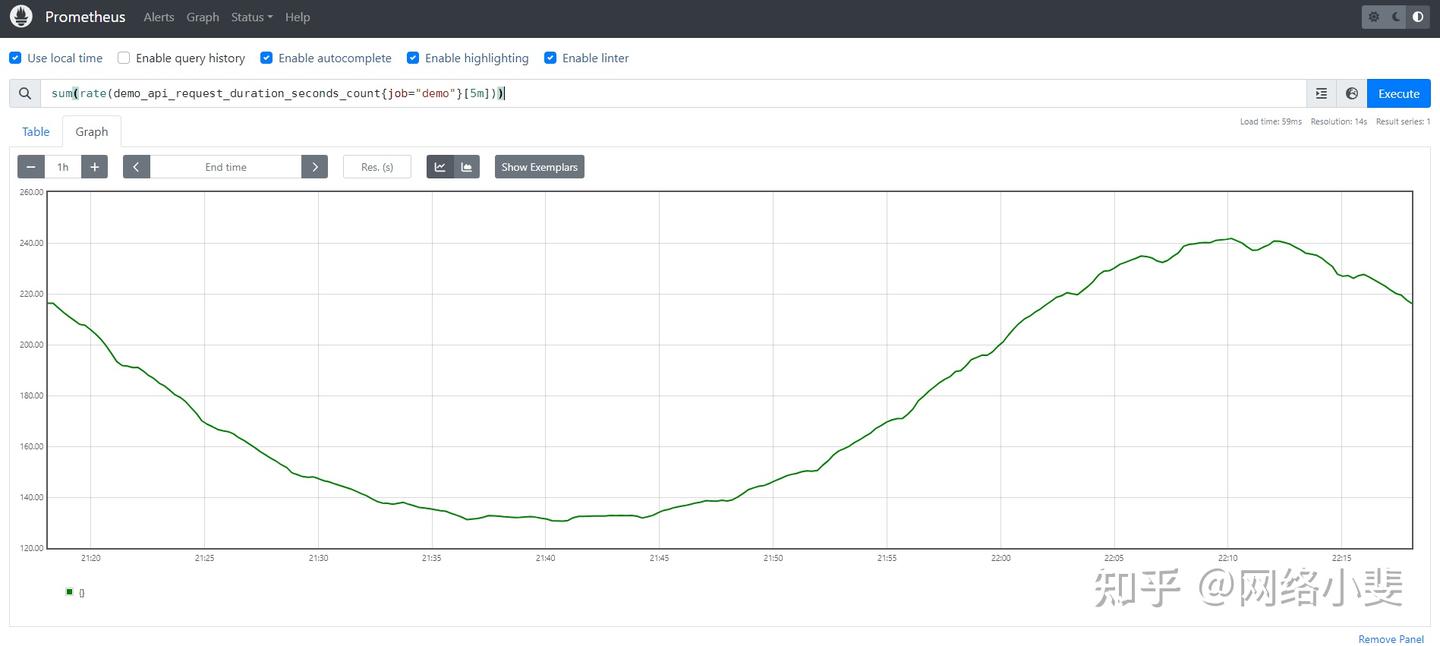Show the stacked area graph

(x=467, y=167)
